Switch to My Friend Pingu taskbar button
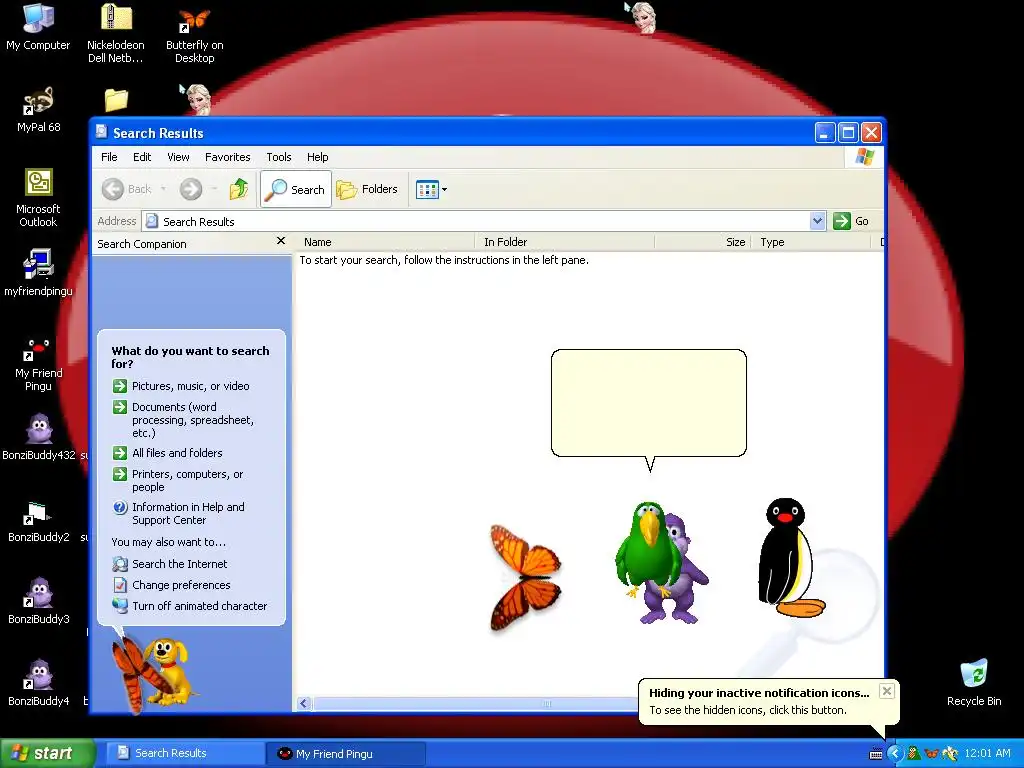This screenshot has height=768, width=1024. click(x=346, y=753)
